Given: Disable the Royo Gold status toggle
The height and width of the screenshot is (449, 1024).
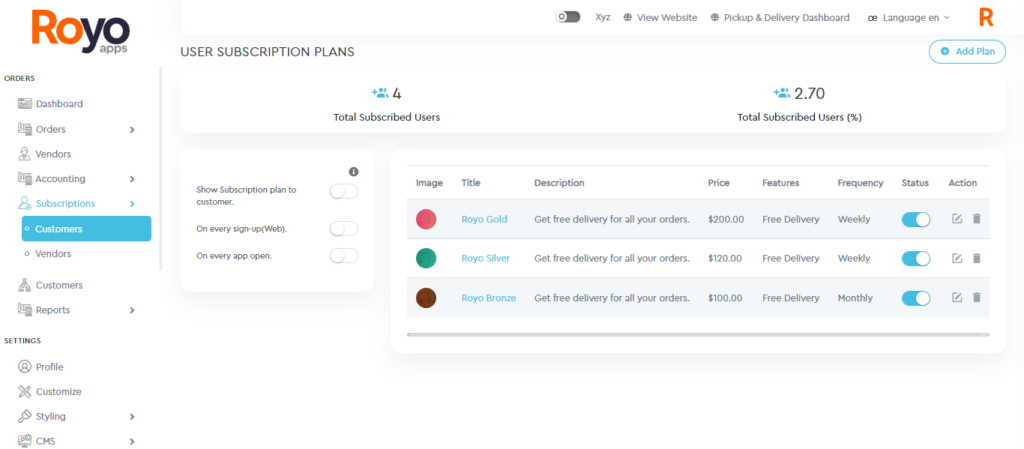Looking at the screenshot, I should 915,219.
